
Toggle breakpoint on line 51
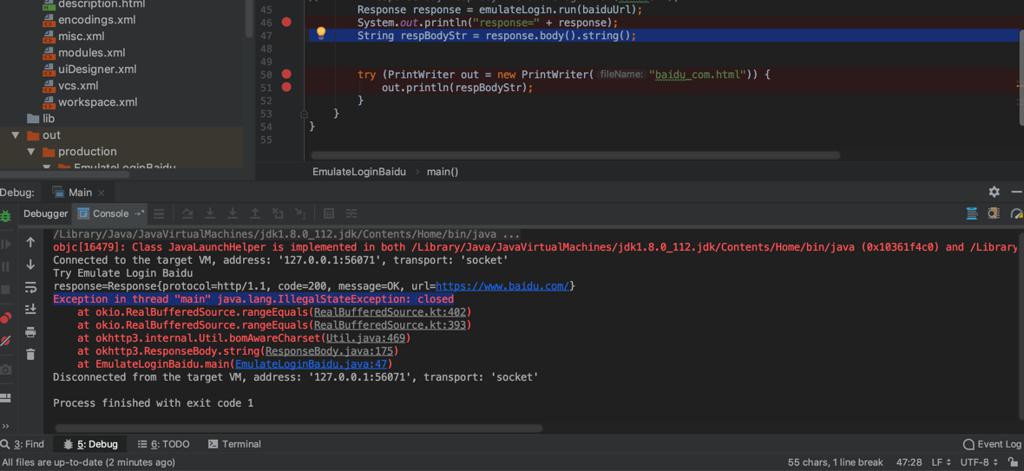click(286, 87)
